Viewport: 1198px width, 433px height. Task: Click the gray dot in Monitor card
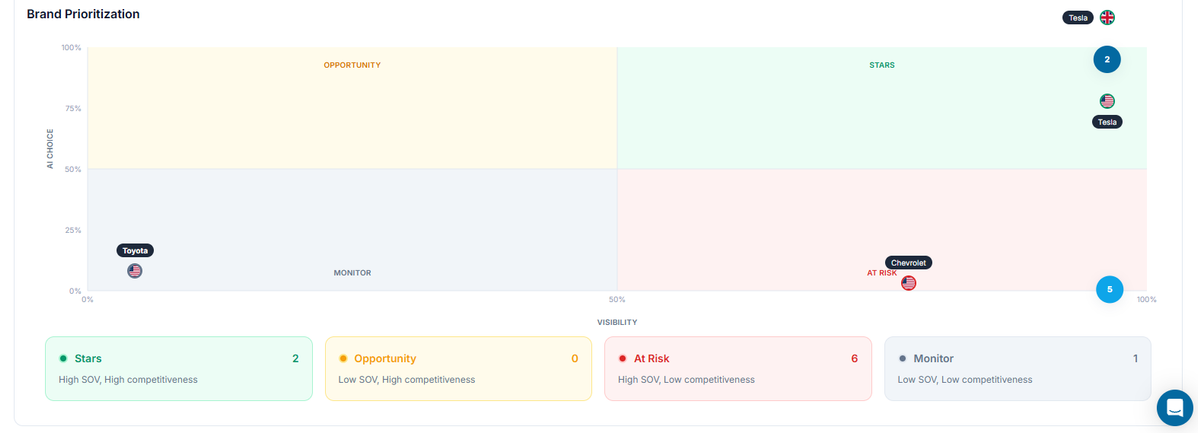click(x=902, y=358)
